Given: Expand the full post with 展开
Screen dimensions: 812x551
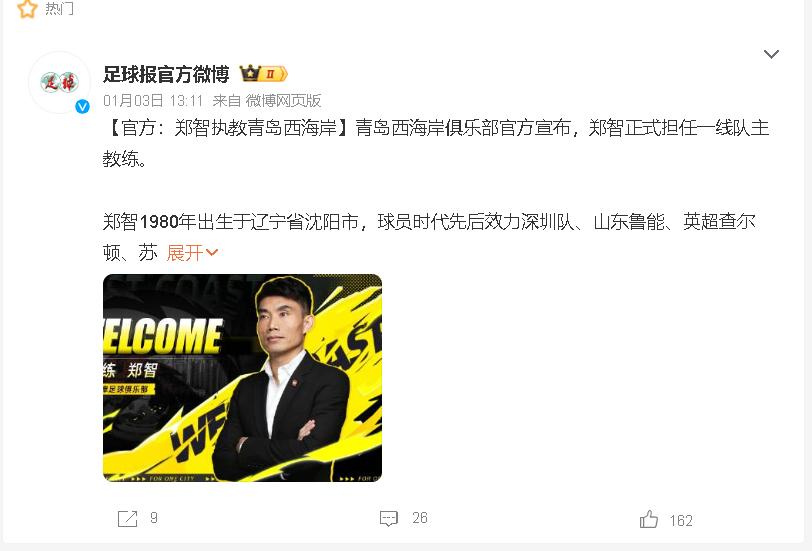Looking at the screenshot, I should [x=192, y=253].
